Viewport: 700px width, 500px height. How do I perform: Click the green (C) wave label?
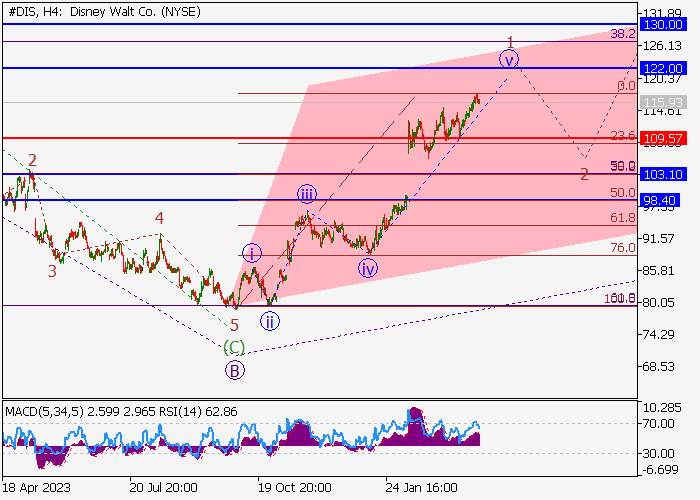tap(234, 346)
